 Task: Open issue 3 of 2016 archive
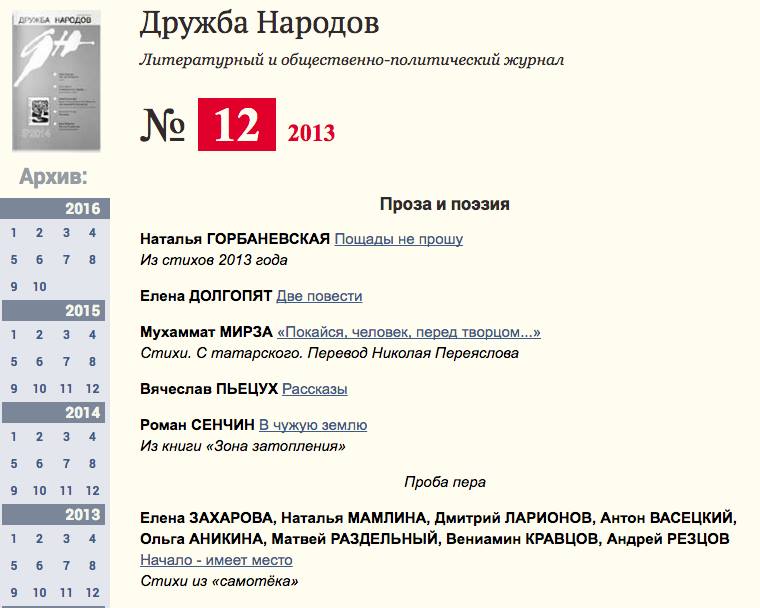(x=66, y=233)
